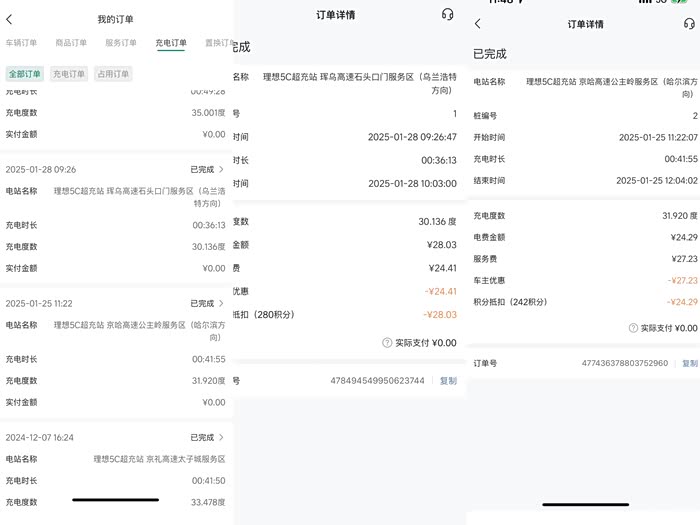Tap charging duration 00:41:55 in order list
The height and width of the screenshot is (525, 700).
point(209,359)
